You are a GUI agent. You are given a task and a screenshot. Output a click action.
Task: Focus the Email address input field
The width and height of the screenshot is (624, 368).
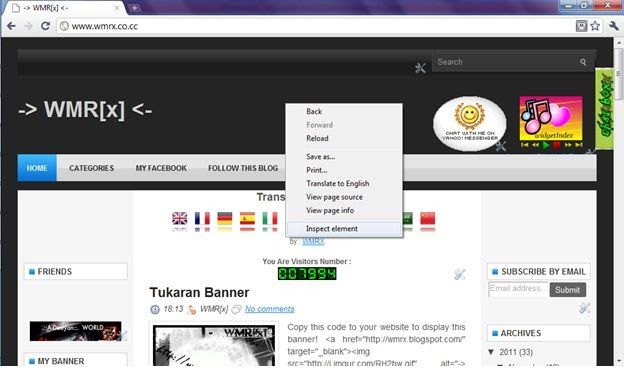click(519, 289)
